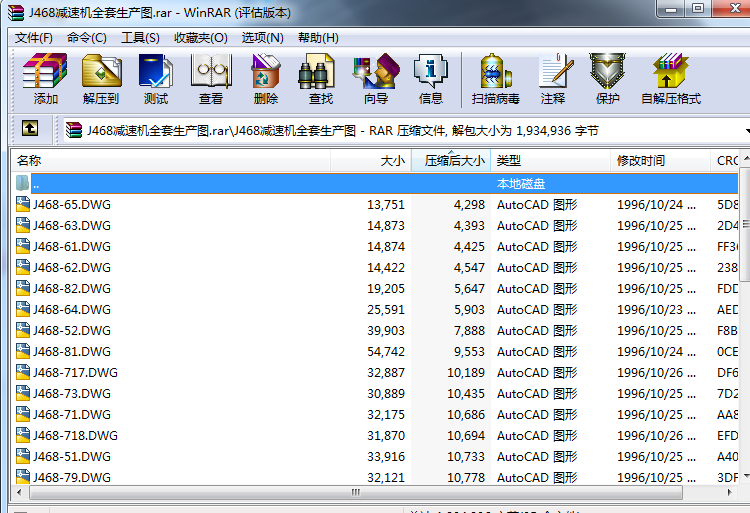Image resolution: width=750 pixels, height=513 pixels.
Task: Click the DWG icon beside J468-51.DWG
Action: pos(23,457)
